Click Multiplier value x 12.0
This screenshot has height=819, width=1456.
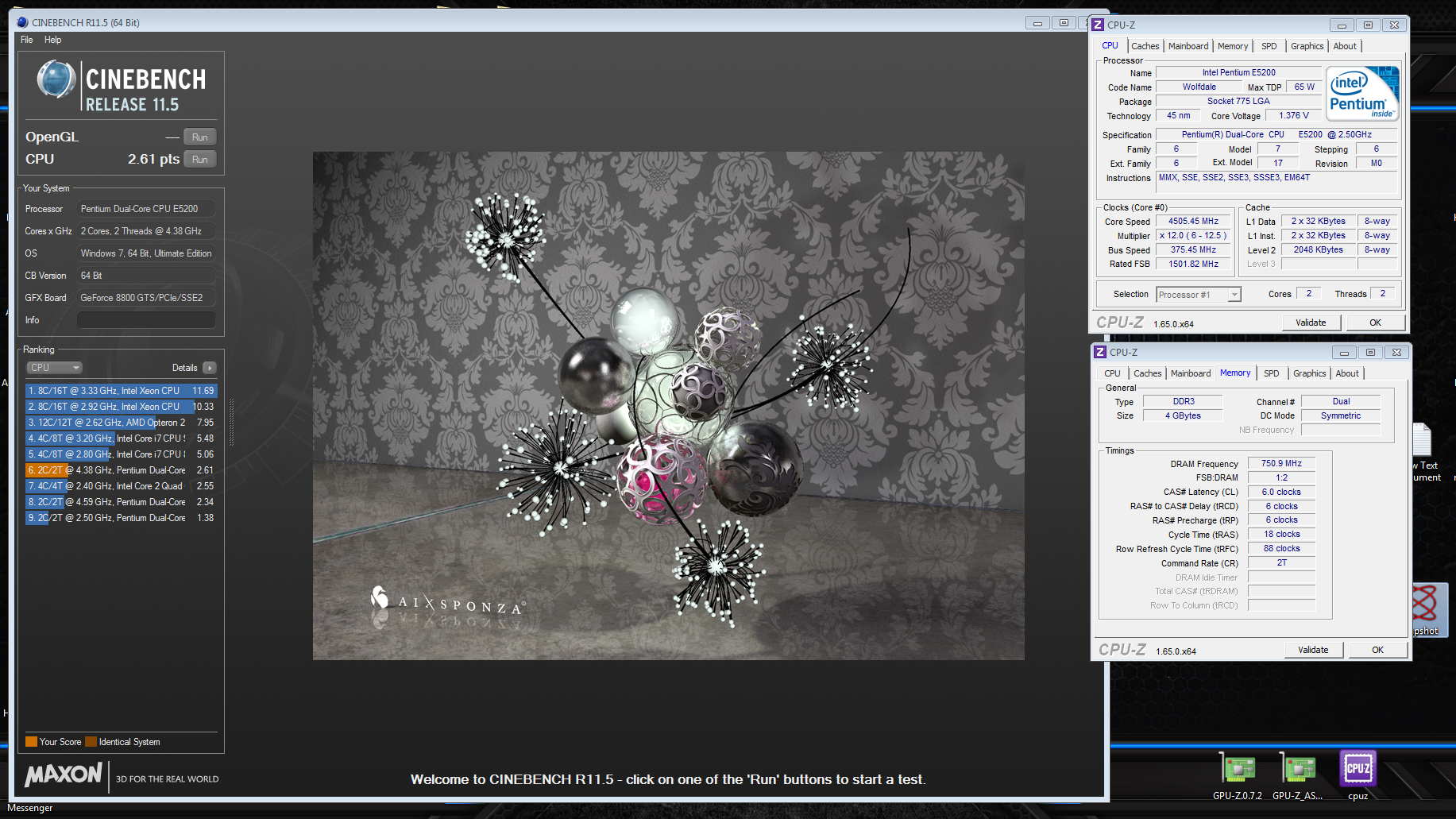pyautogui.click(x=1193, y=236)
